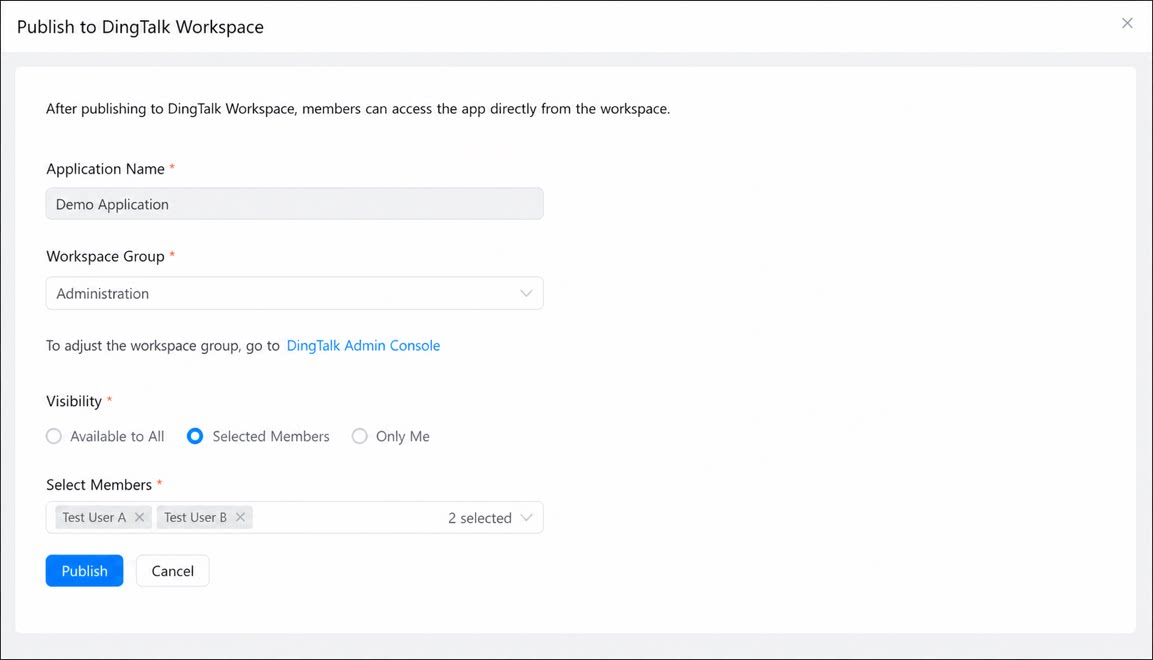
Task: Open the DingTalk Admin Console link
Action: click(363, 345)
